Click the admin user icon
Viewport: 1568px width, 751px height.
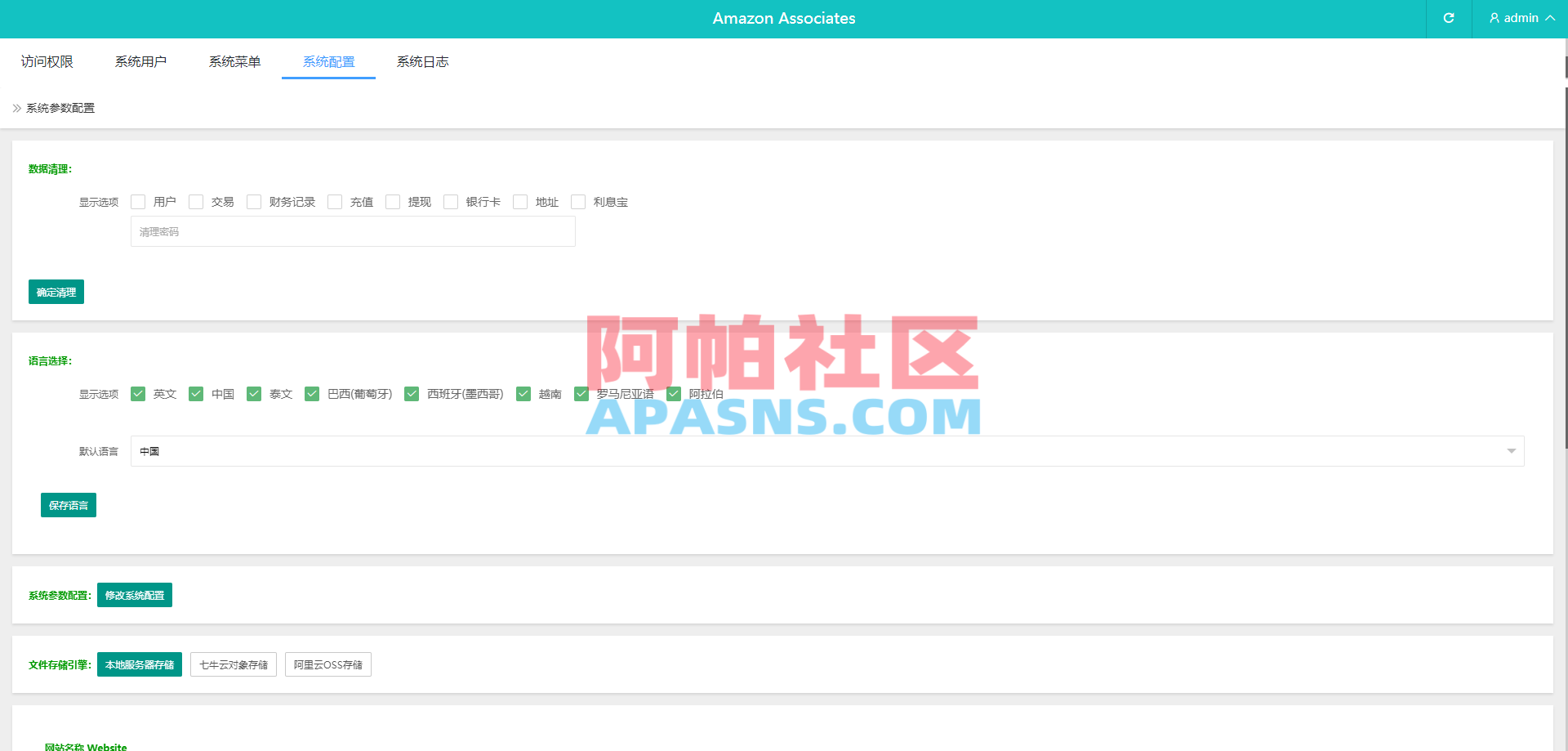tap(1494, 18)
